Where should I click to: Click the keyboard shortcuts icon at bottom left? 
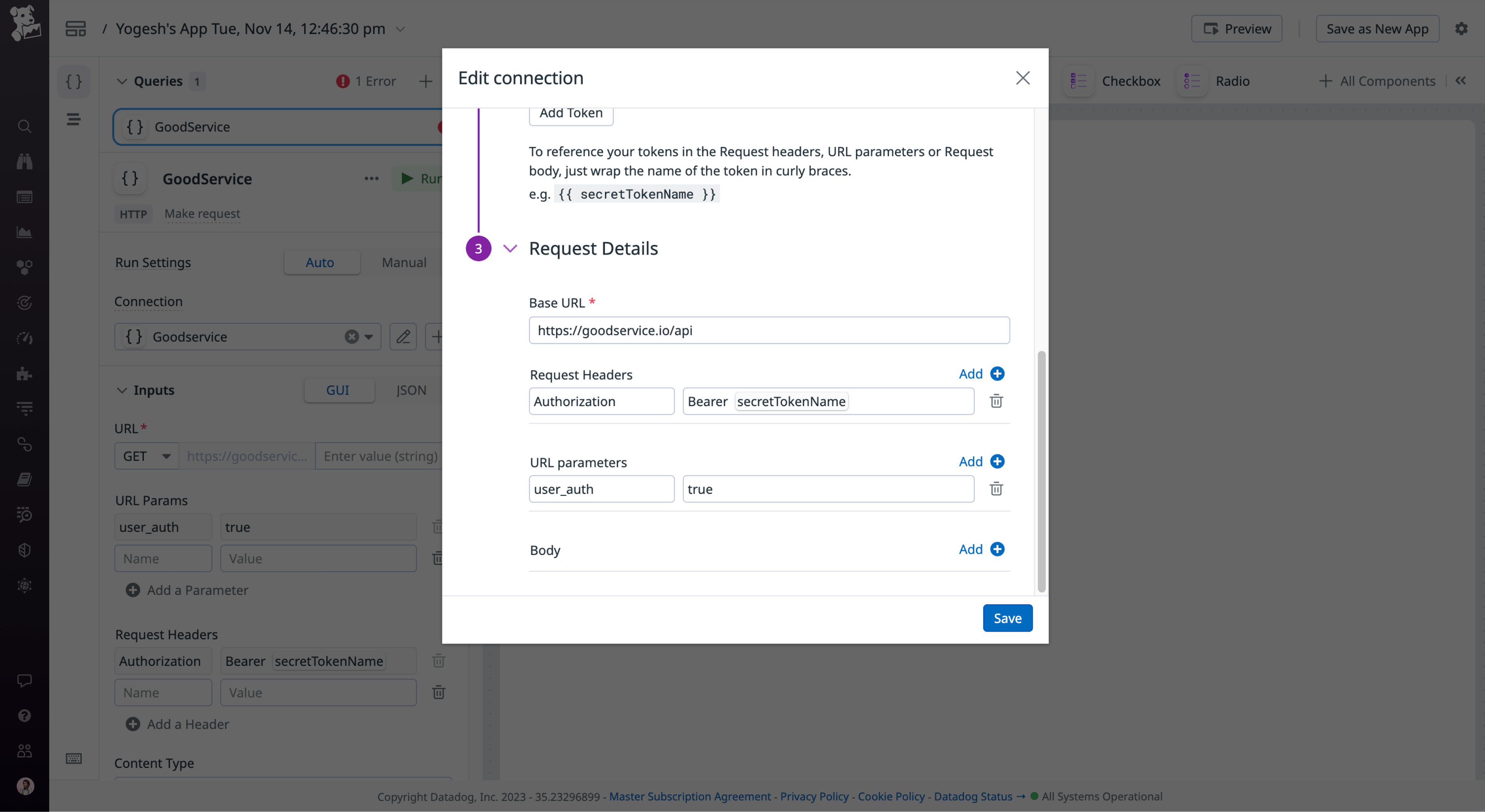click(x=74, y=759)
